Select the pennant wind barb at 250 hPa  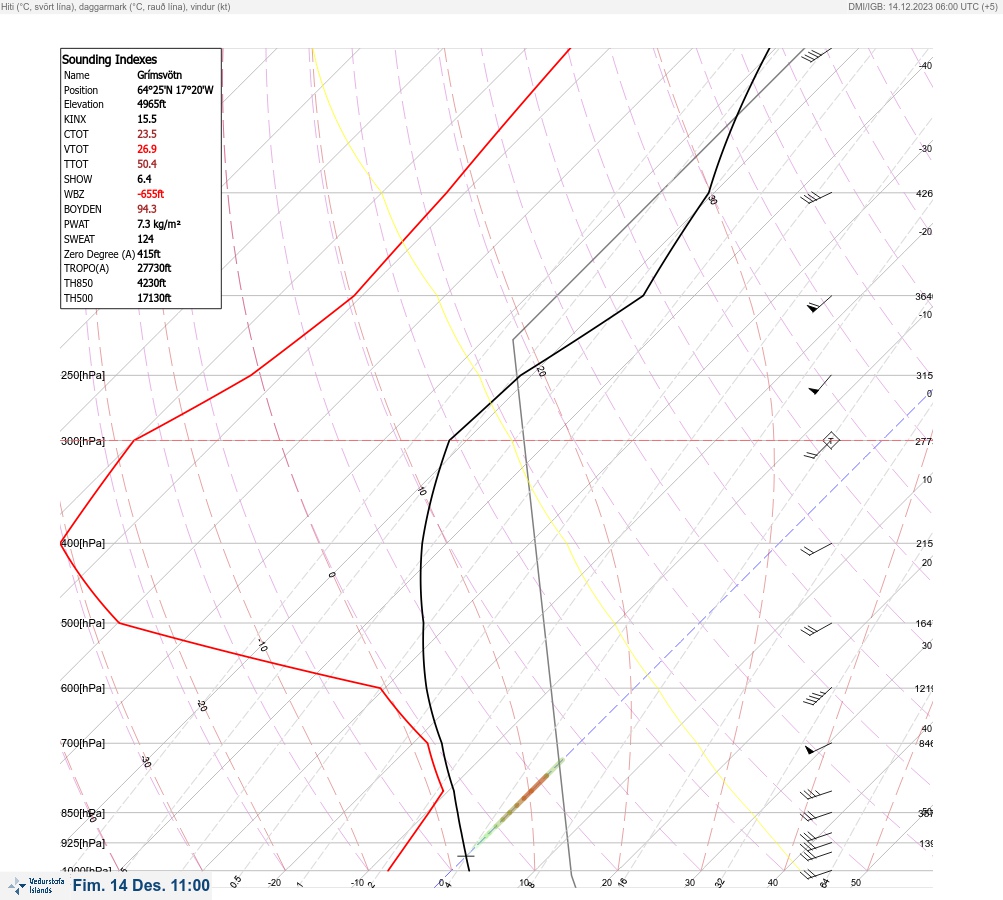pyautogui.click(x=819, y=385)
